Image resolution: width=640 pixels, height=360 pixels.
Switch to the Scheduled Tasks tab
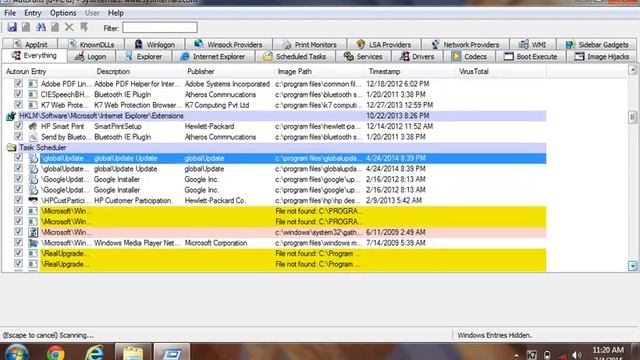click(295, 56)
